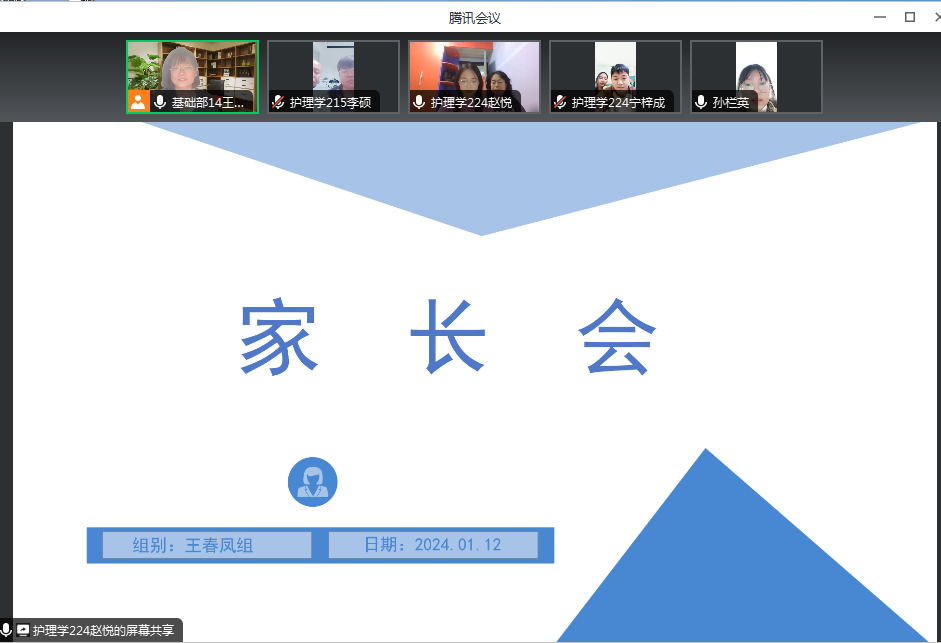Click the 护理学224赵悦的屏幕共享 label
Image resolution: width=941 pixels, height=643 pixels.
tap(103, 631)
